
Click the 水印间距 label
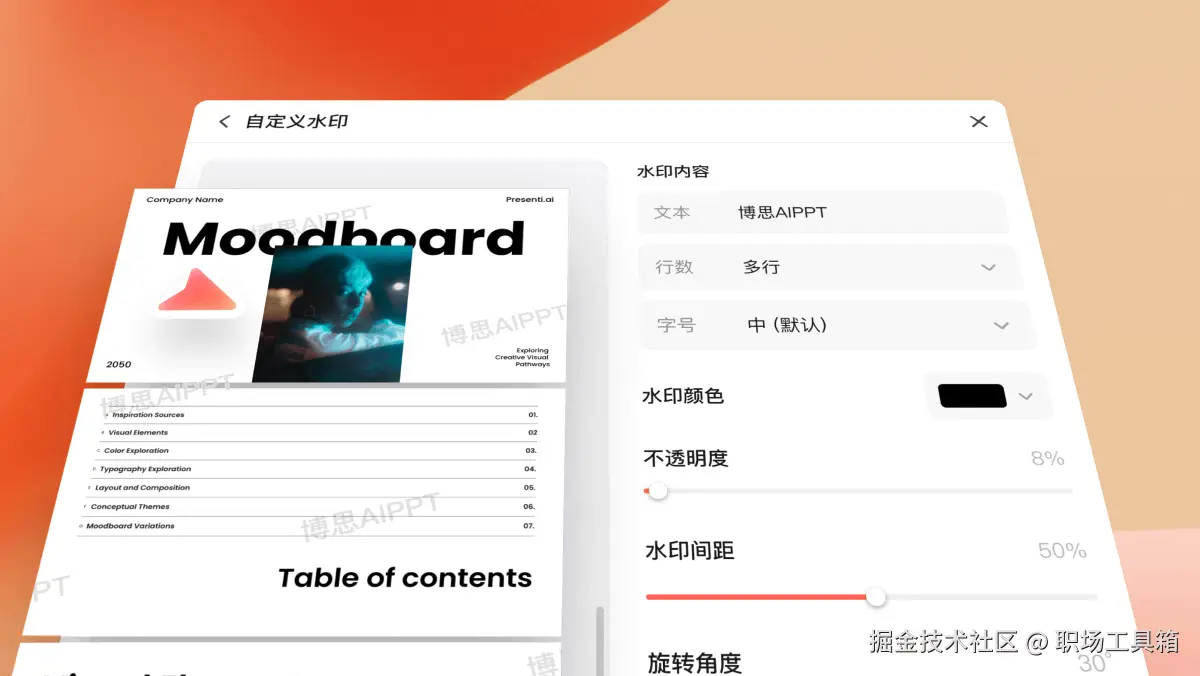pyautogui.click(x=690, y=551)
